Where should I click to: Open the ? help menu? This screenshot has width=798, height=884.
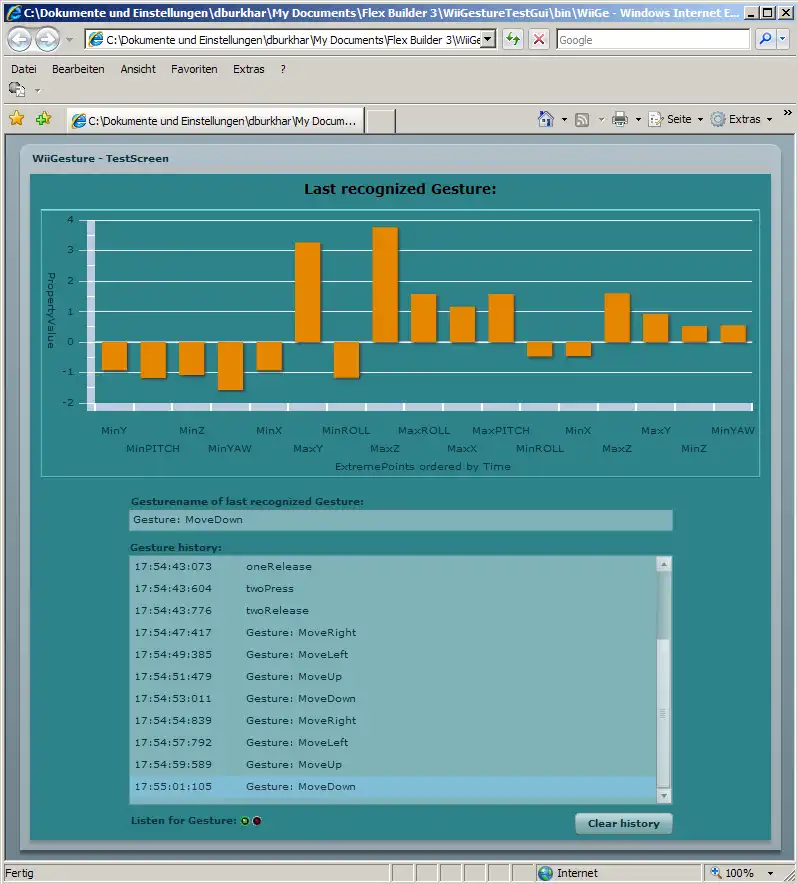click(283, 69)
